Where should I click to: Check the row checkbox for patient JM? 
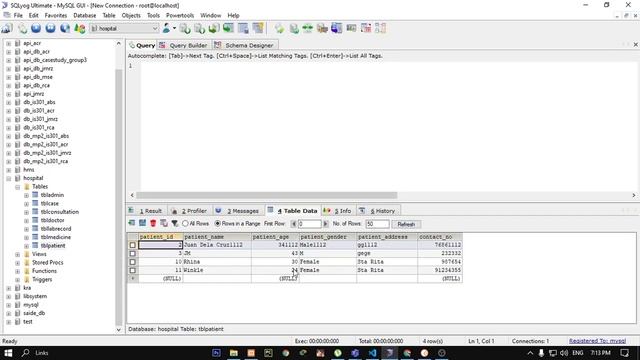(133, 253)
